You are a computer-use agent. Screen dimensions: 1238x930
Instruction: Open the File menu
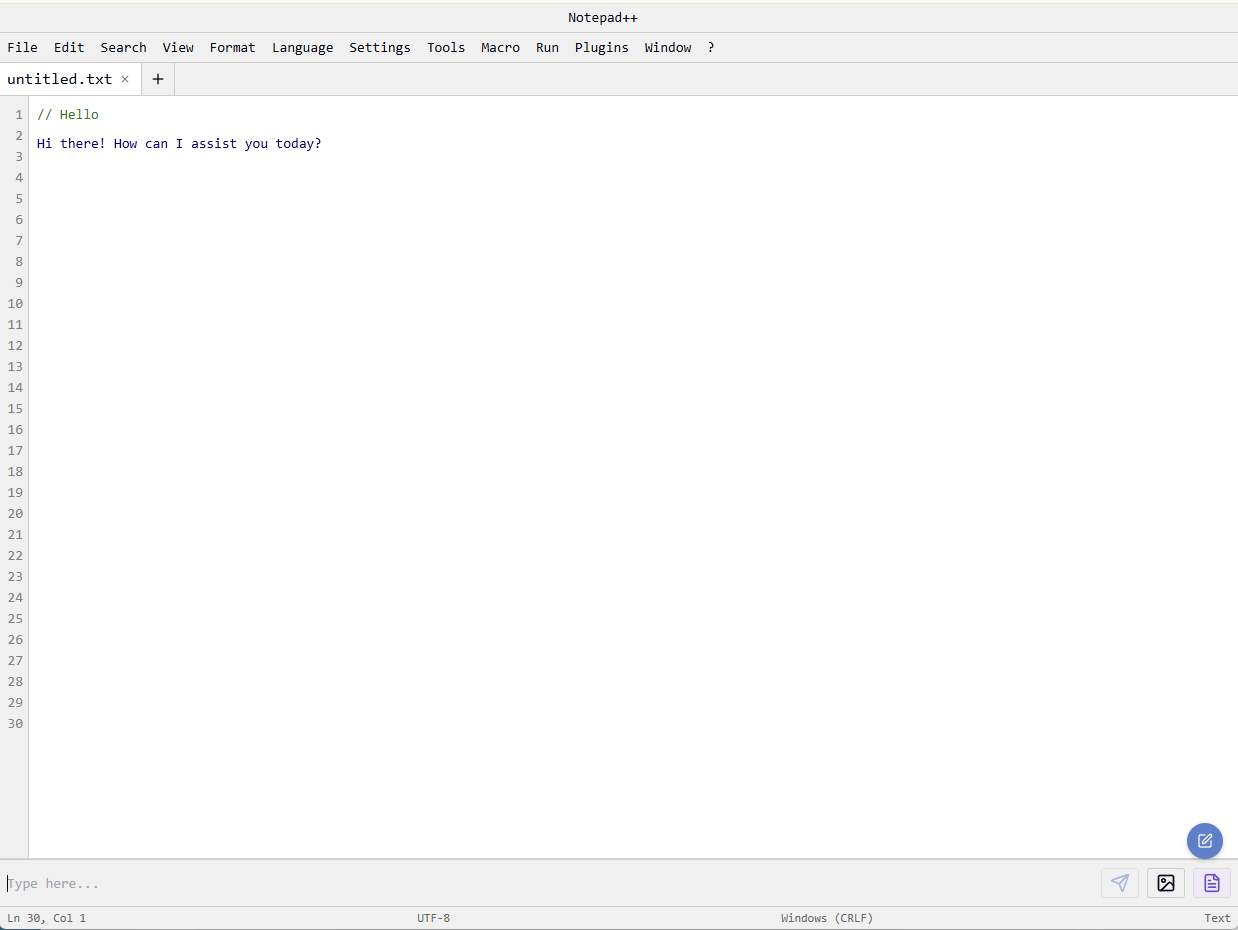[x=22, y=47]
